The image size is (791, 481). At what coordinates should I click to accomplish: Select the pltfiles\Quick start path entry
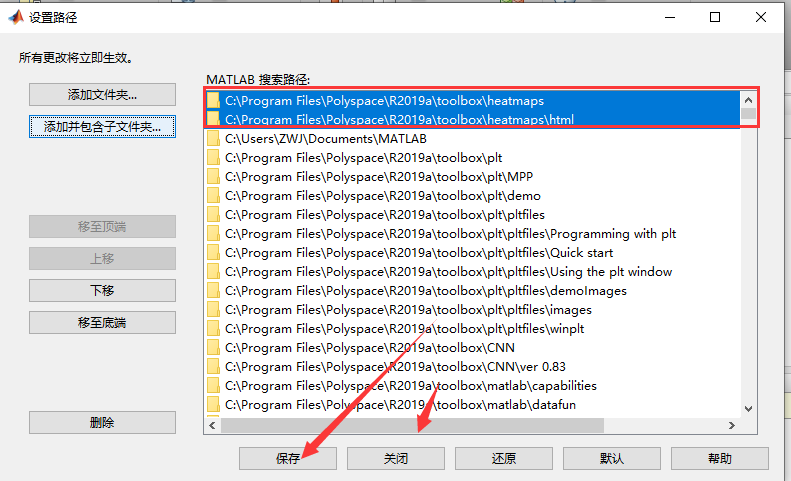click(472, 252)
